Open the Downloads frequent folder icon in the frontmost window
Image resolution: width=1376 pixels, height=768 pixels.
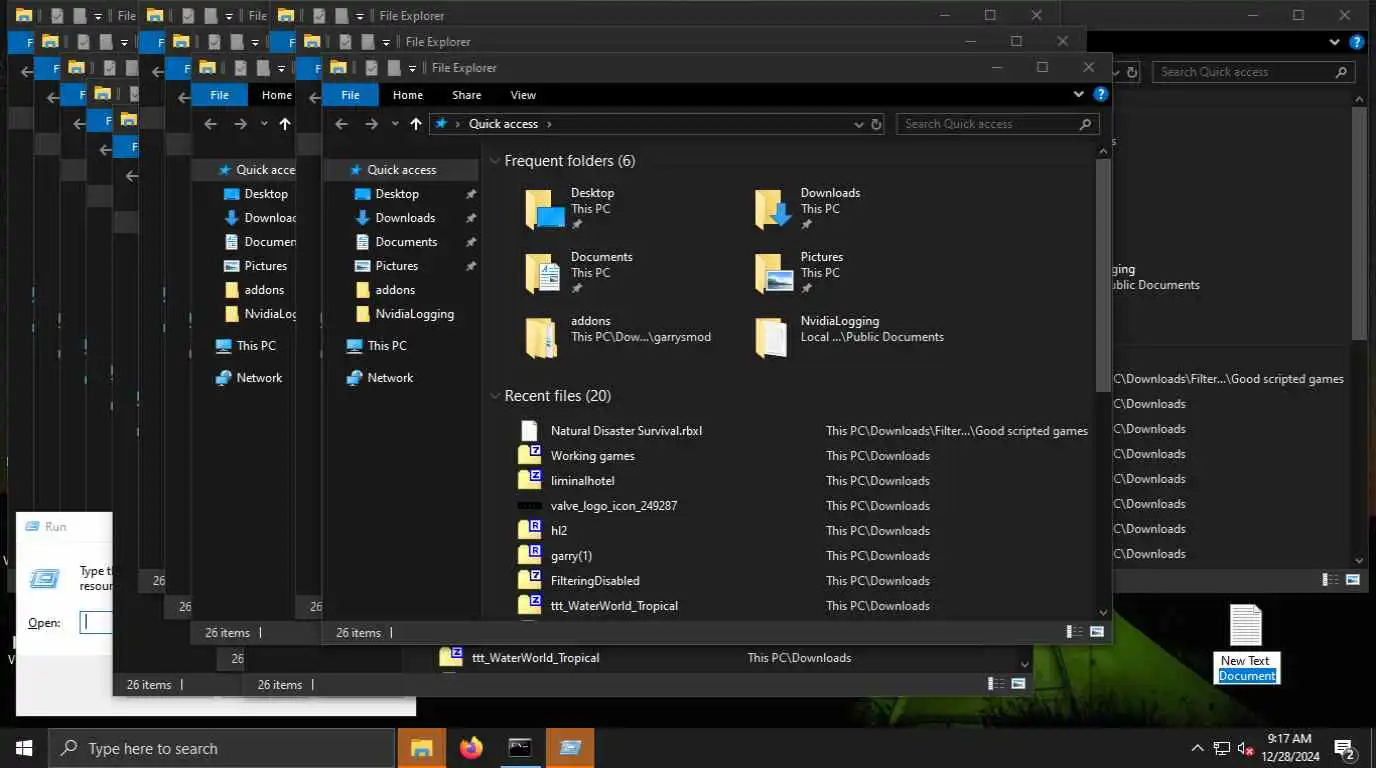[x=775, y=209]
